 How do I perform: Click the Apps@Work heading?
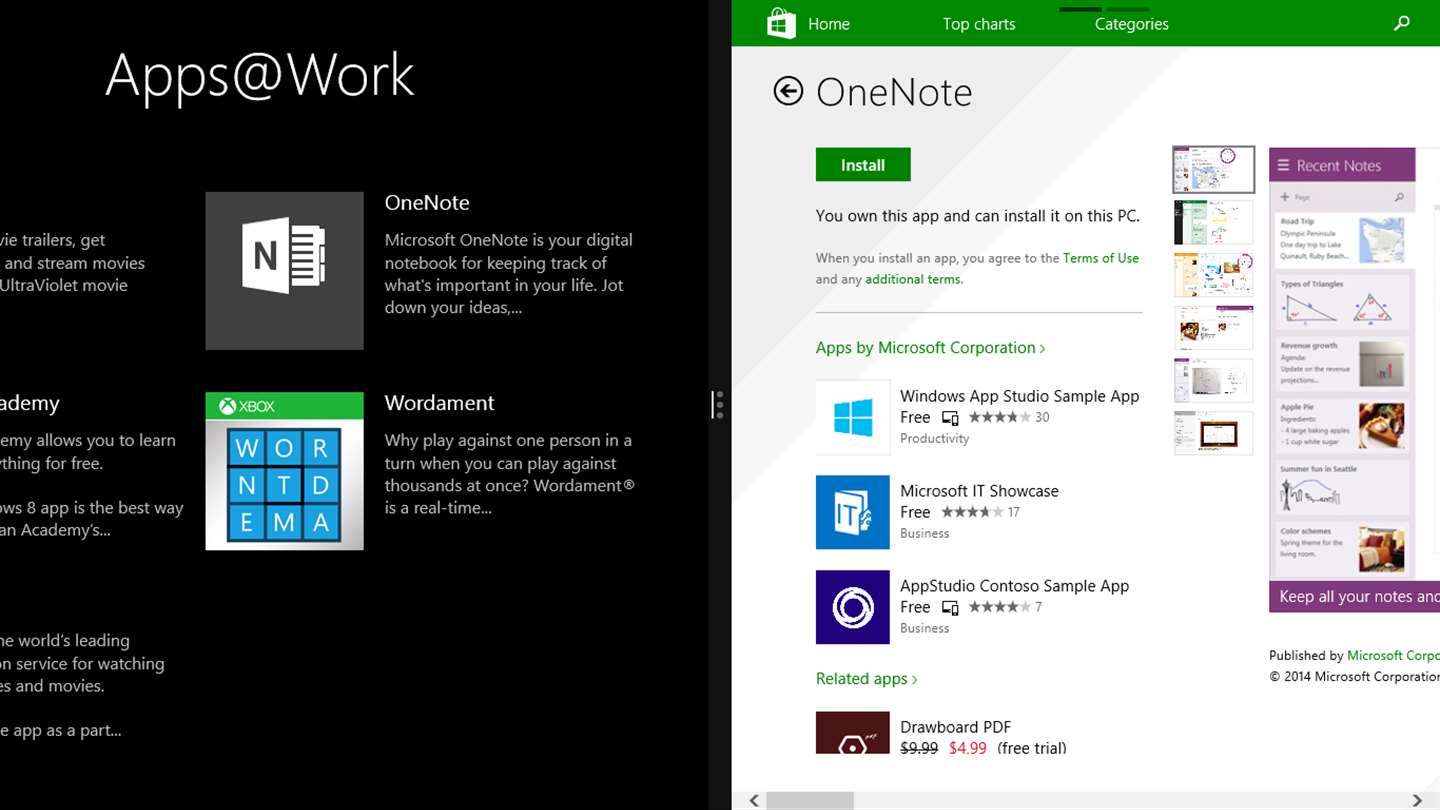(x=260, y=76)
